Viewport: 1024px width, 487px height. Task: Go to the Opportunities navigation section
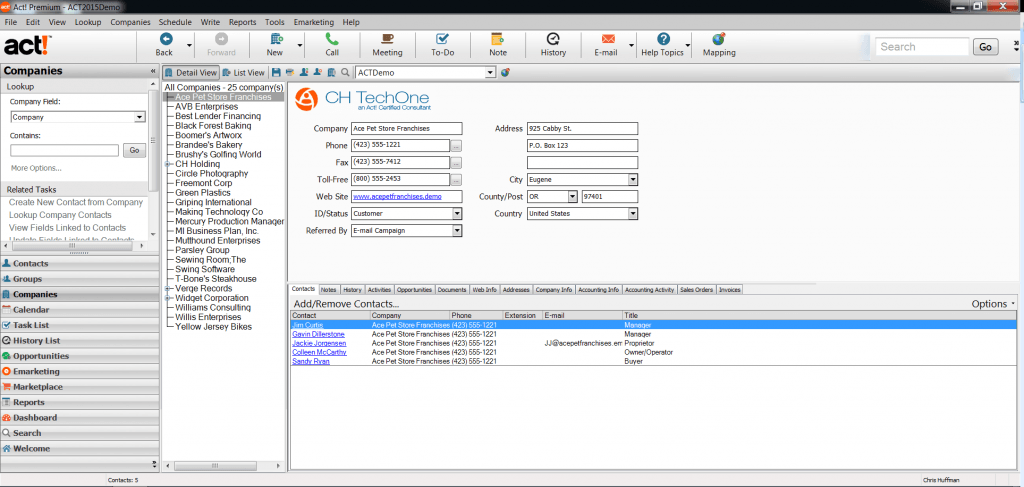click(80, 356)
